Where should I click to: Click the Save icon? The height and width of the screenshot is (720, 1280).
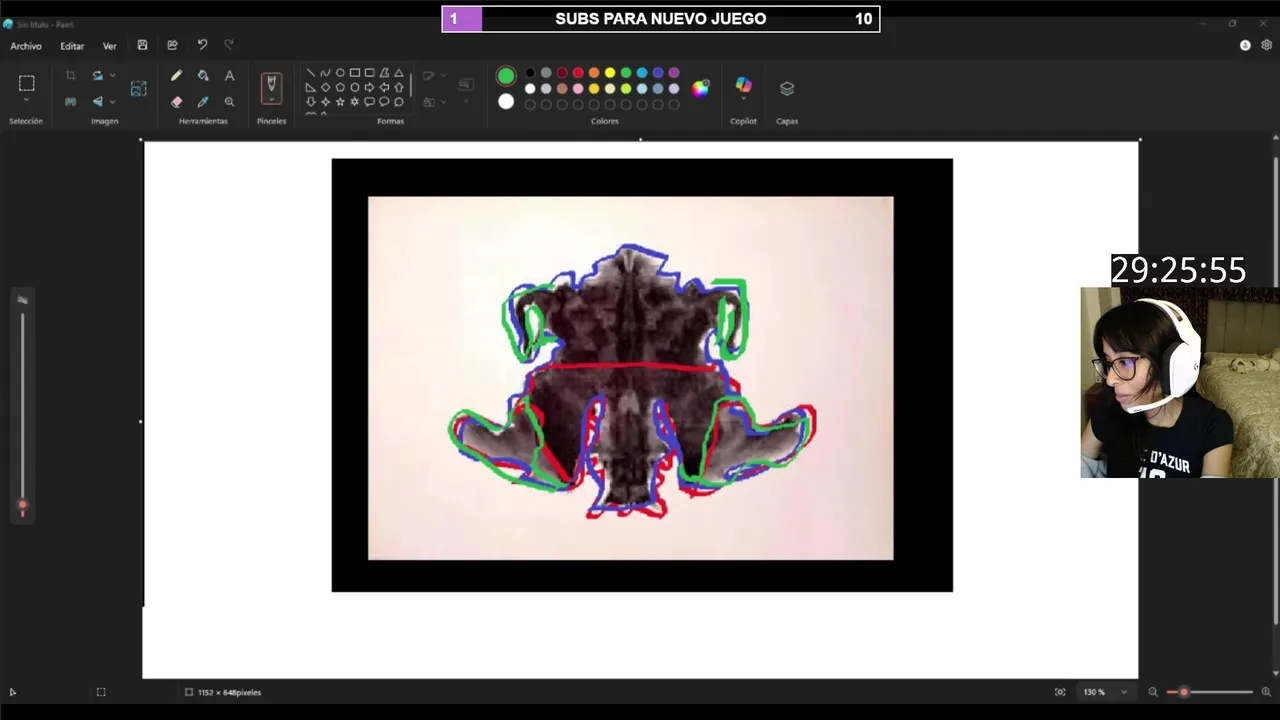coord(142,45)
